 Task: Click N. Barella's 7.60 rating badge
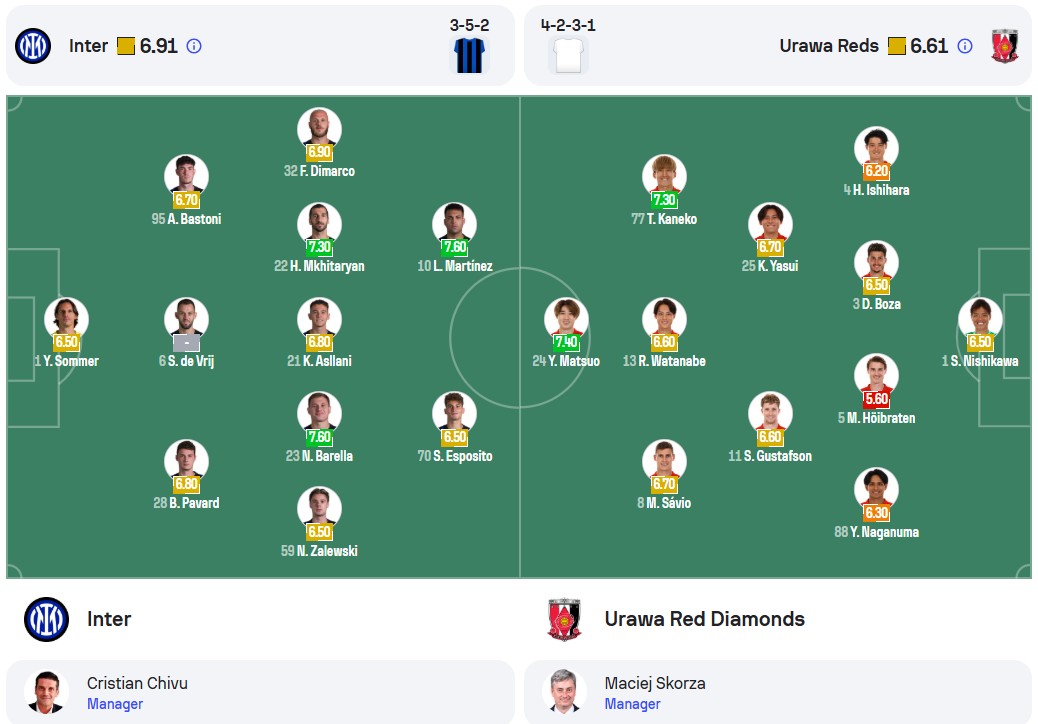pos(319,437)
